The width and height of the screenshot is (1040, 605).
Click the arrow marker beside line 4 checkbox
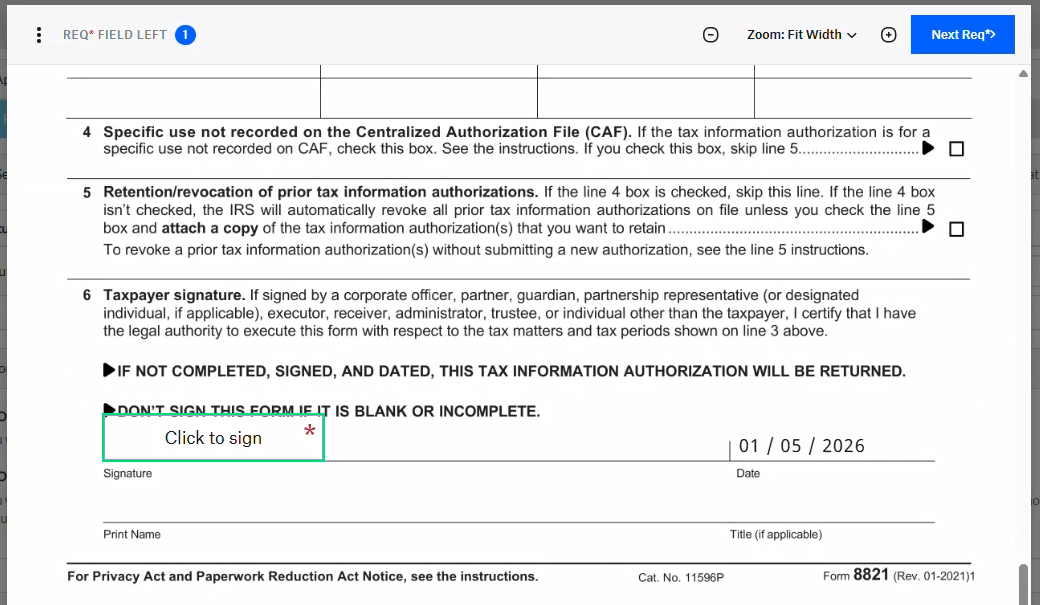[928, 147]
